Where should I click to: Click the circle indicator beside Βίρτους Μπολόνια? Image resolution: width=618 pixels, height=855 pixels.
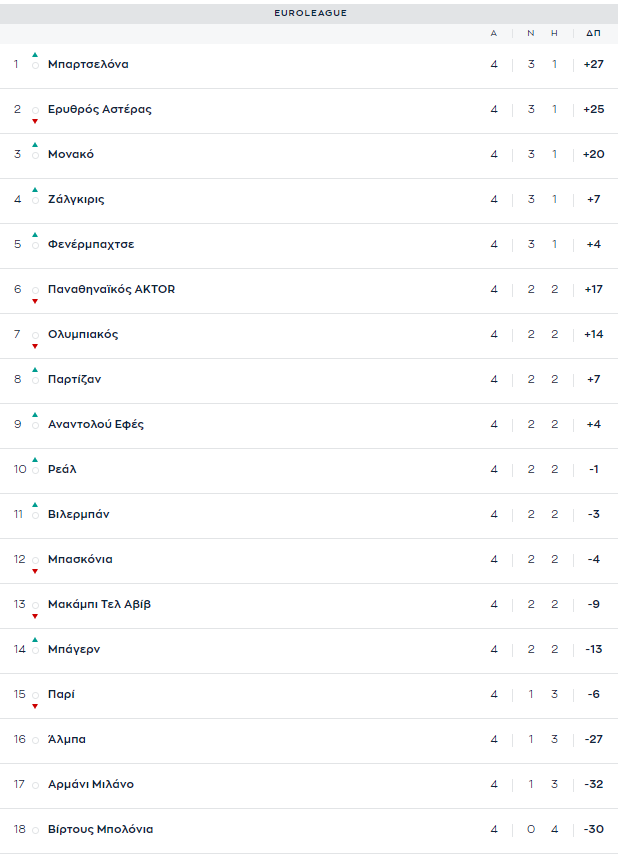pyautogui.click(x=35, y=830)
